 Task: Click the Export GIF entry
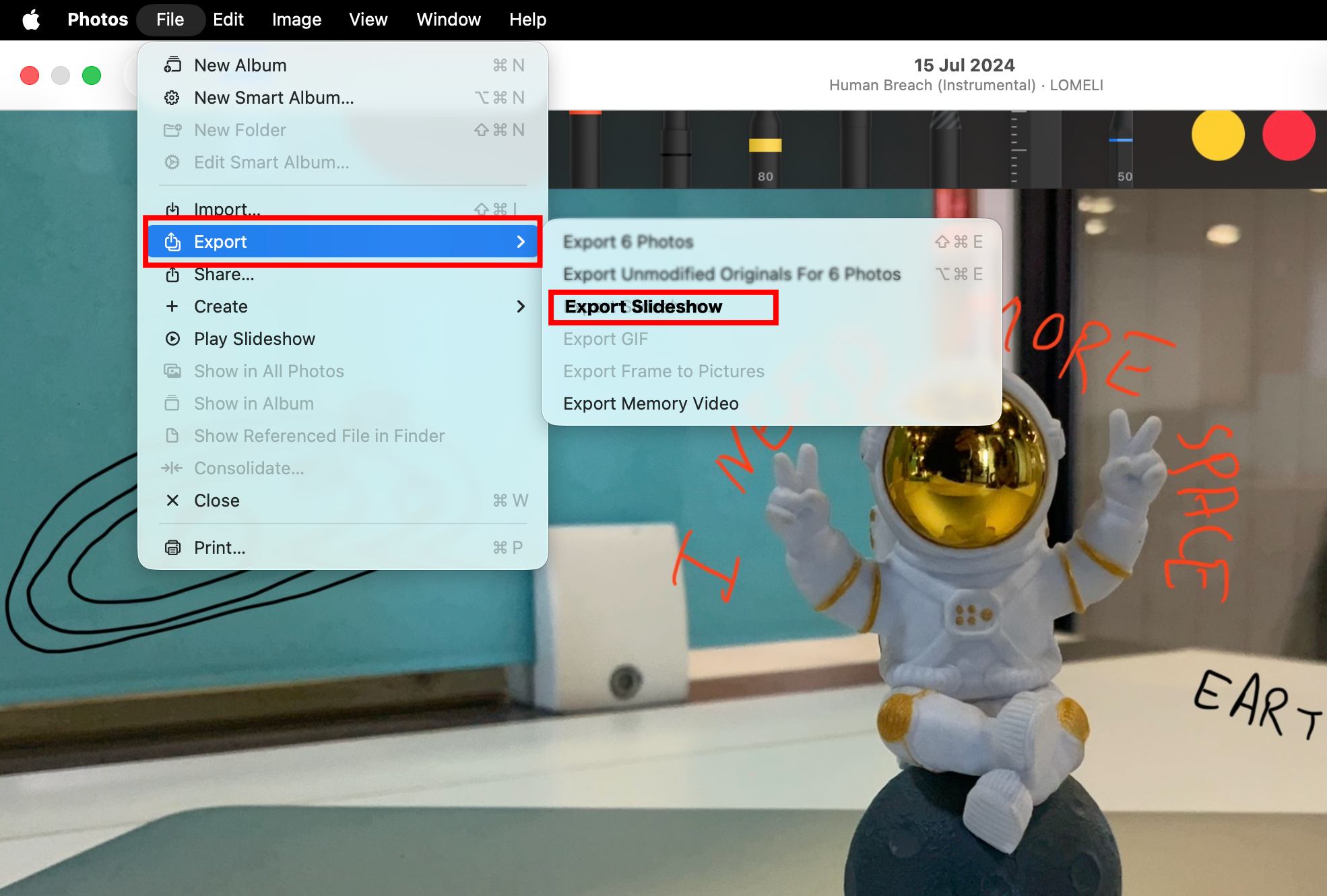point(772,339)
